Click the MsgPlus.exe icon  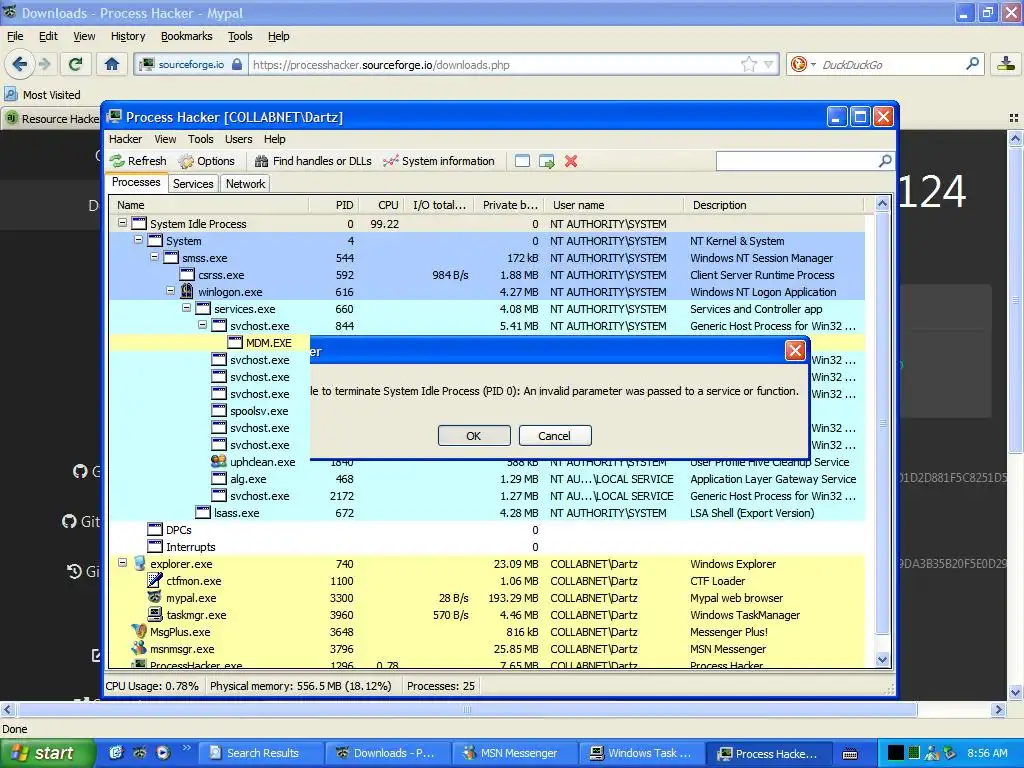(x=139, y=631)
